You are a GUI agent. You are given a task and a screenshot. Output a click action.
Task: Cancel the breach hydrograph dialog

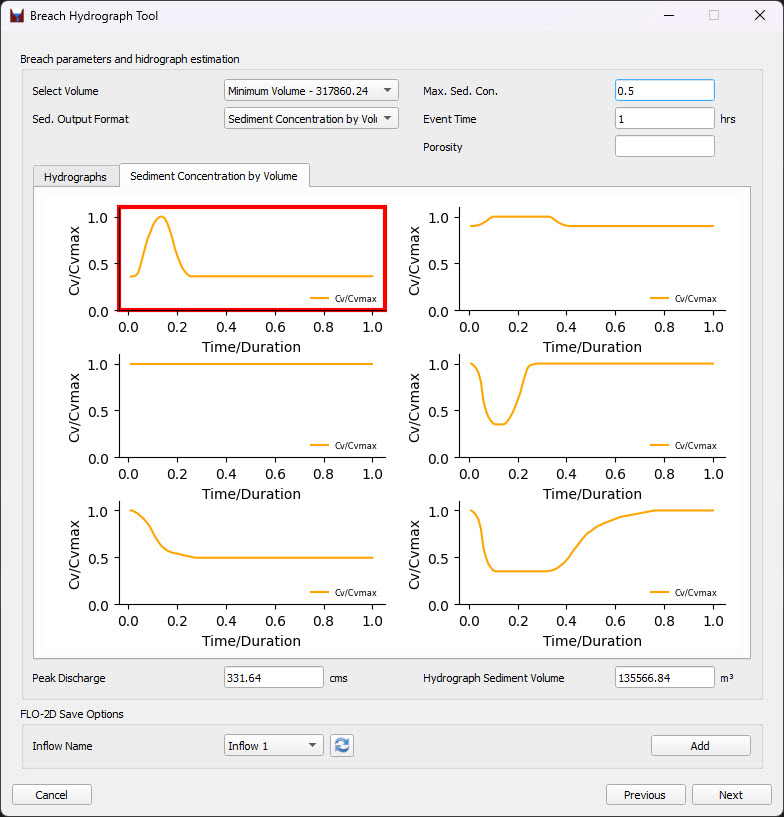point(52,795)
